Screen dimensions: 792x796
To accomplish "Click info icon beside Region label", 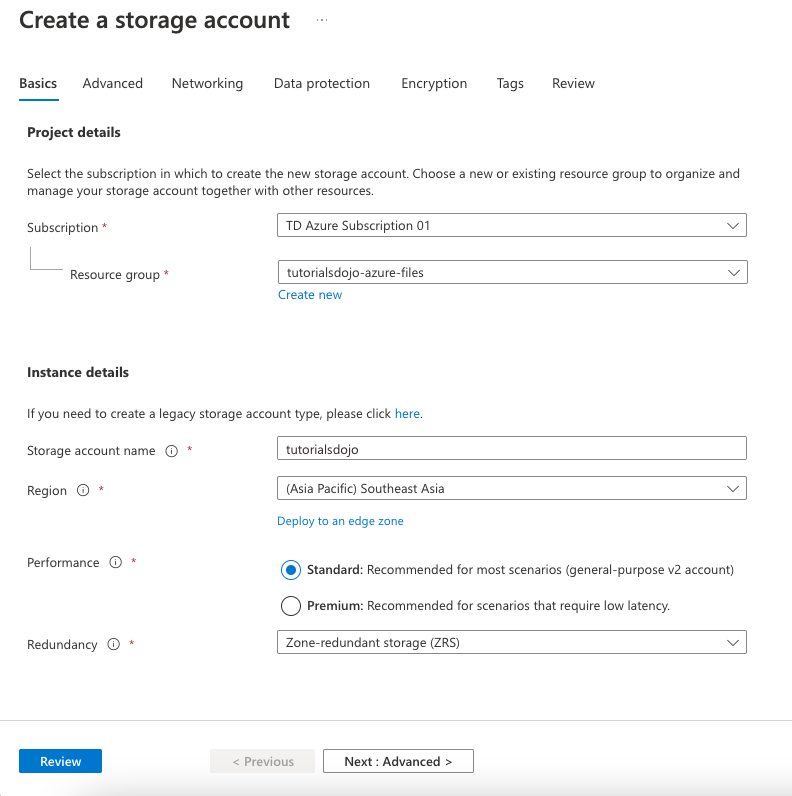I will tap(83, 491).
